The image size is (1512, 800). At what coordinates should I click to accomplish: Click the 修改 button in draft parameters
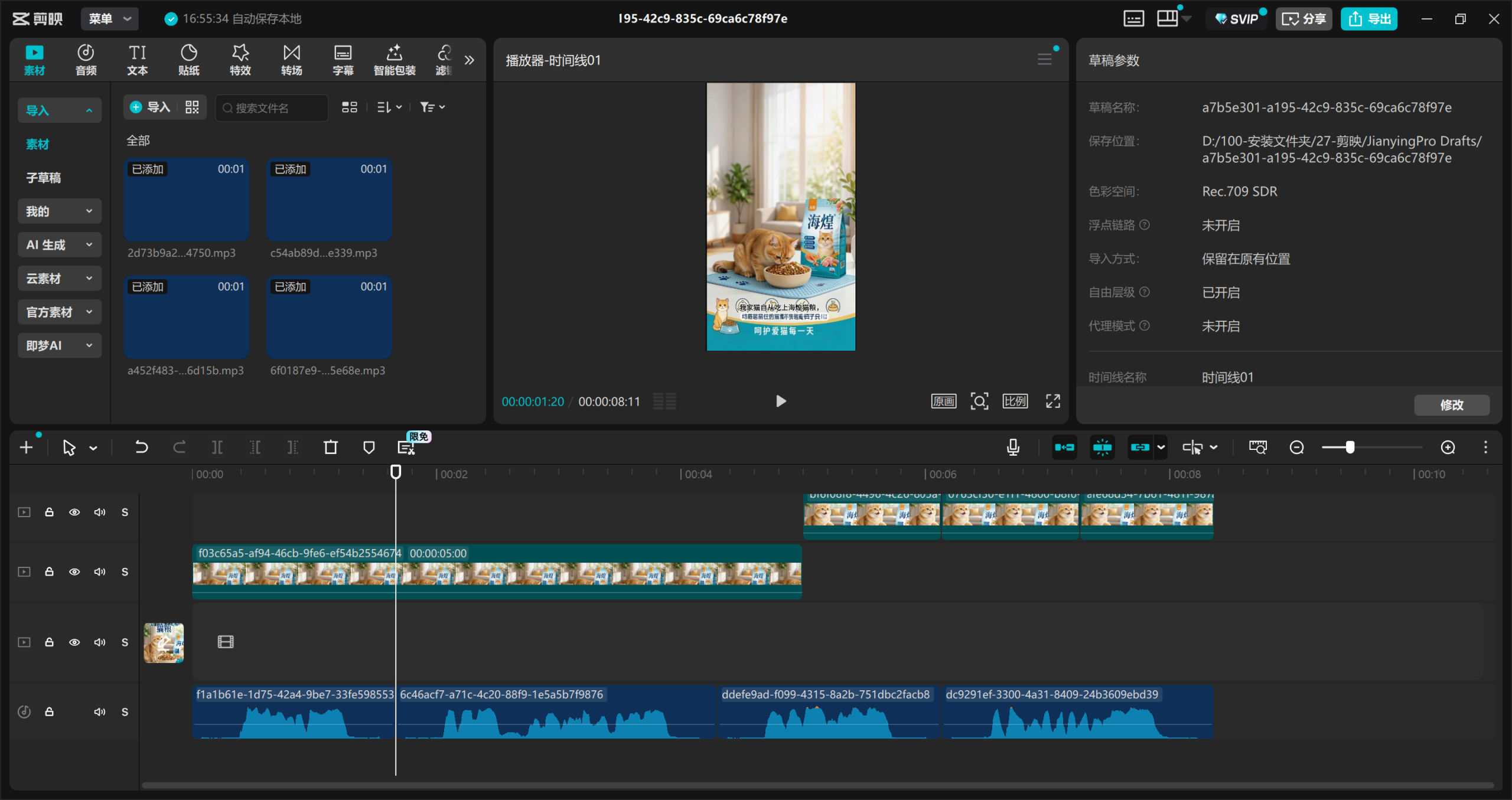click(1451, 404)
